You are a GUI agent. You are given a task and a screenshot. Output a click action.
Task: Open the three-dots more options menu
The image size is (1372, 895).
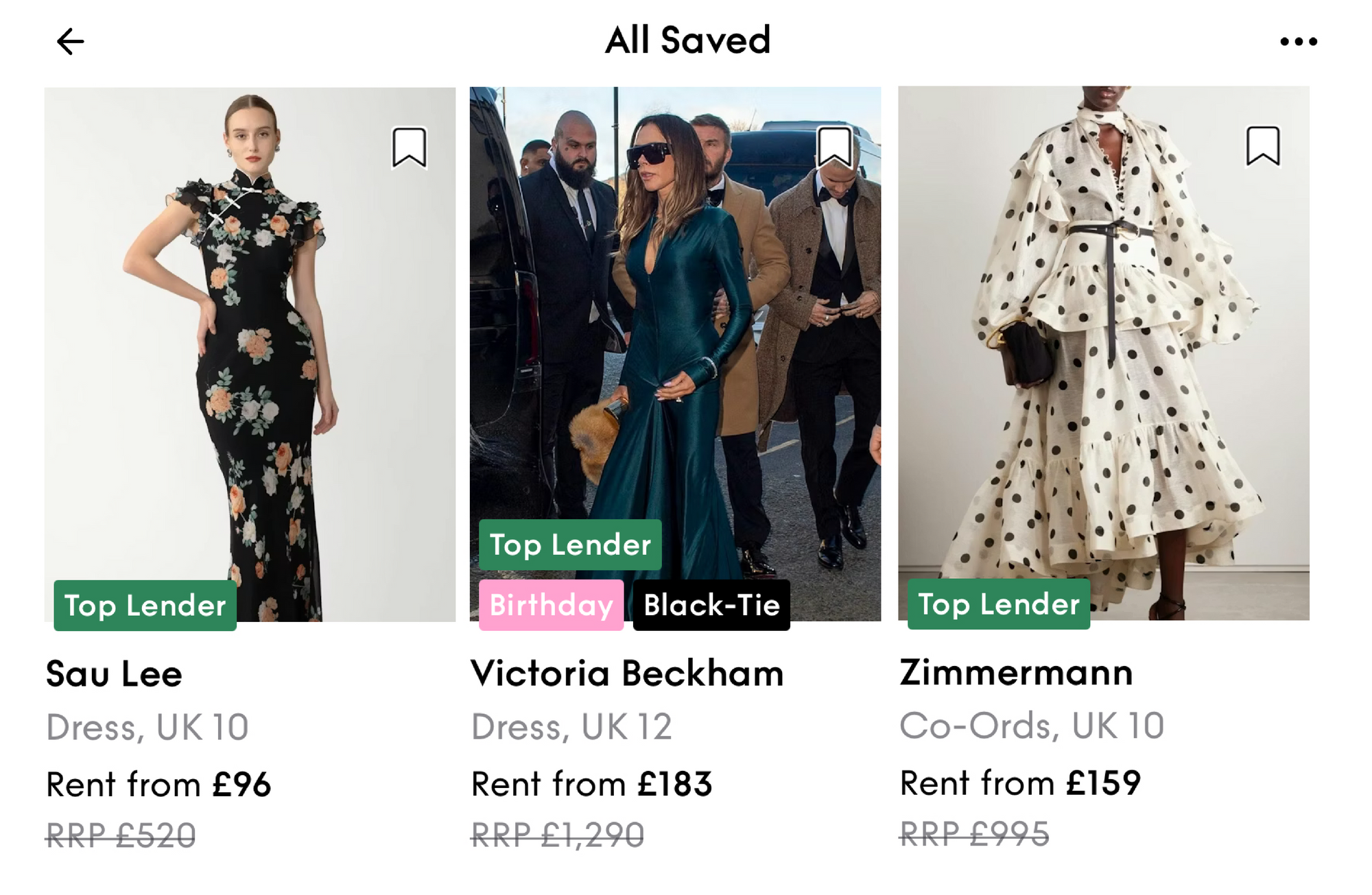click(x=1299, y=42)
